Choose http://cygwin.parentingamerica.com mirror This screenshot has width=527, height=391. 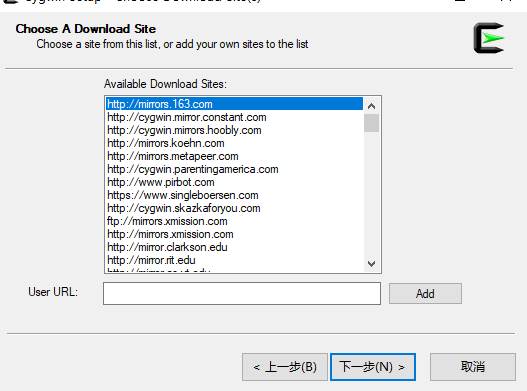pyautogui.click(x=234, y=169)
